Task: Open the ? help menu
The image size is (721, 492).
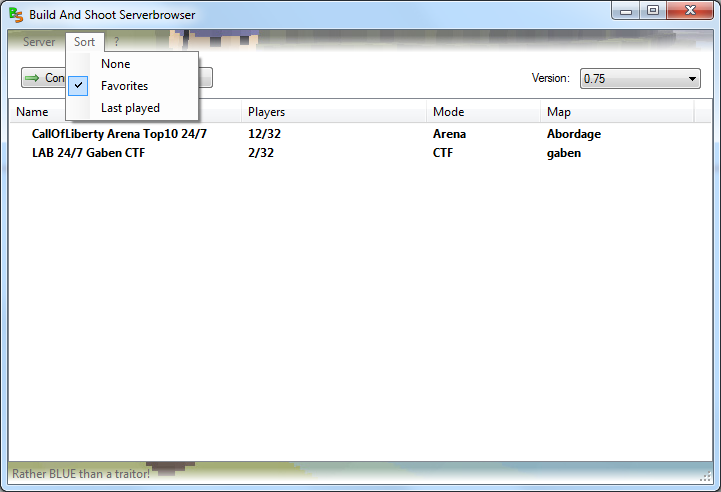Action: coord(116,42)
